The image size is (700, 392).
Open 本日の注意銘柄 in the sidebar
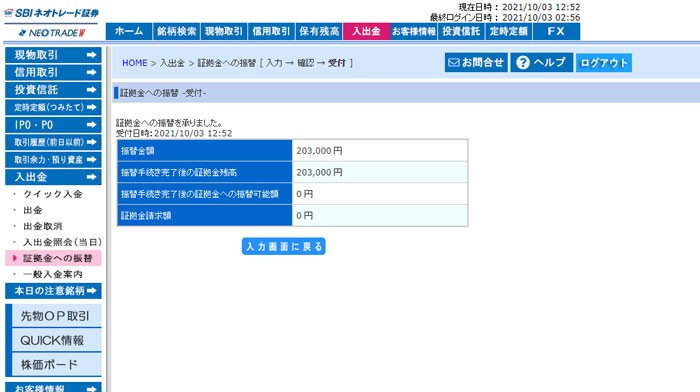coord(53,291)
